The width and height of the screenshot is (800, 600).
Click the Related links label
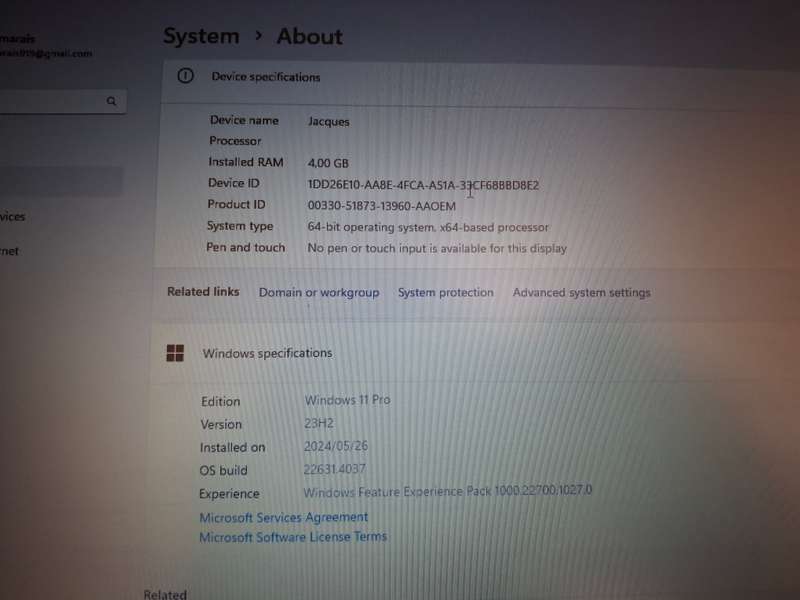pos(203,292)
